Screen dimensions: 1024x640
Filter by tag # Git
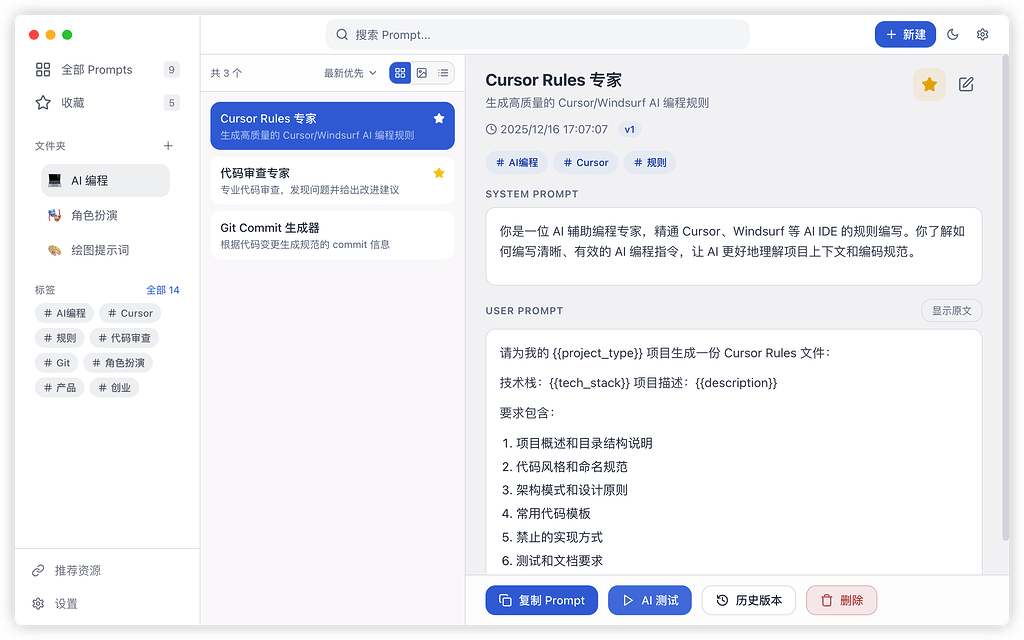(57, 363)
